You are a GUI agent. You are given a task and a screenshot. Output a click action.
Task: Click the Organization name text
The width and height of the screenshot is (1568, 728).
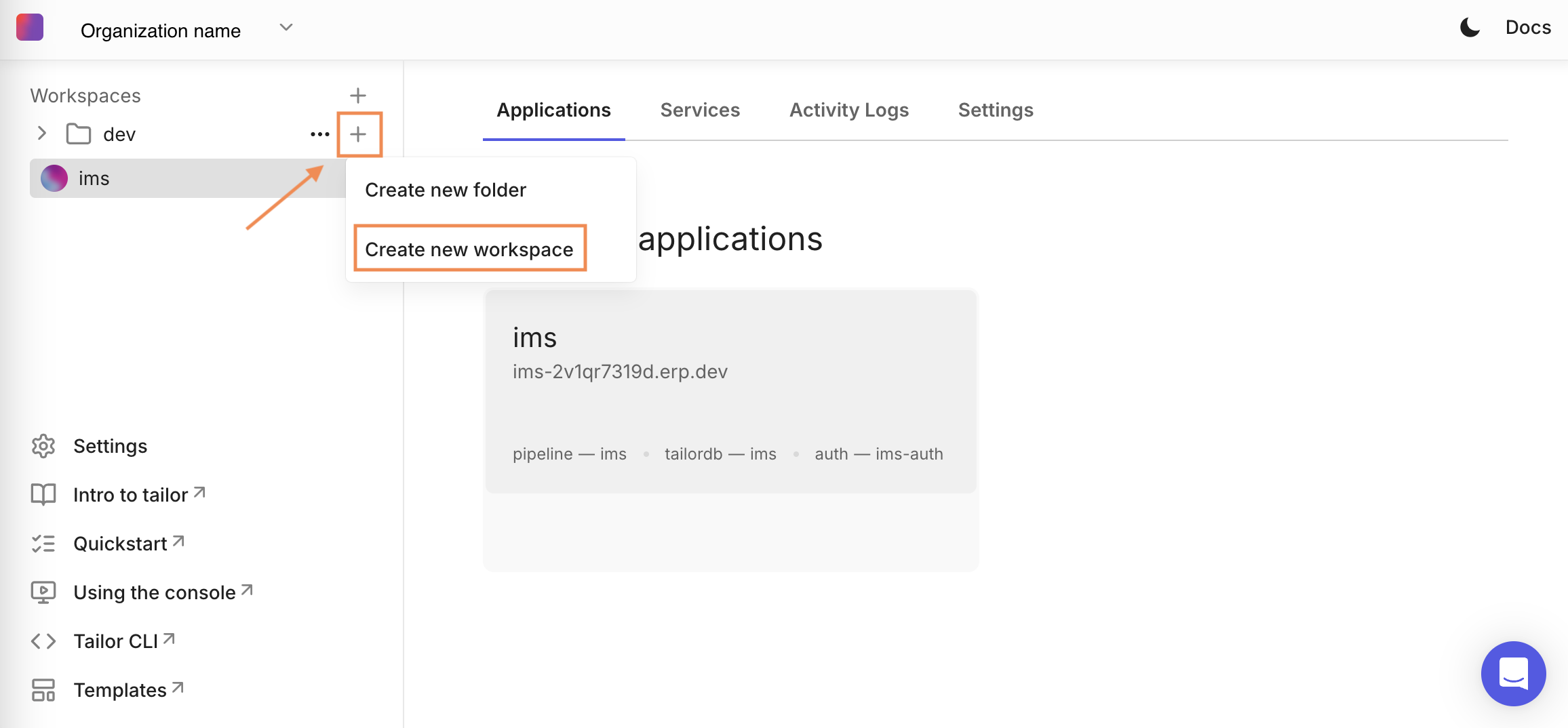click(161, 31)
